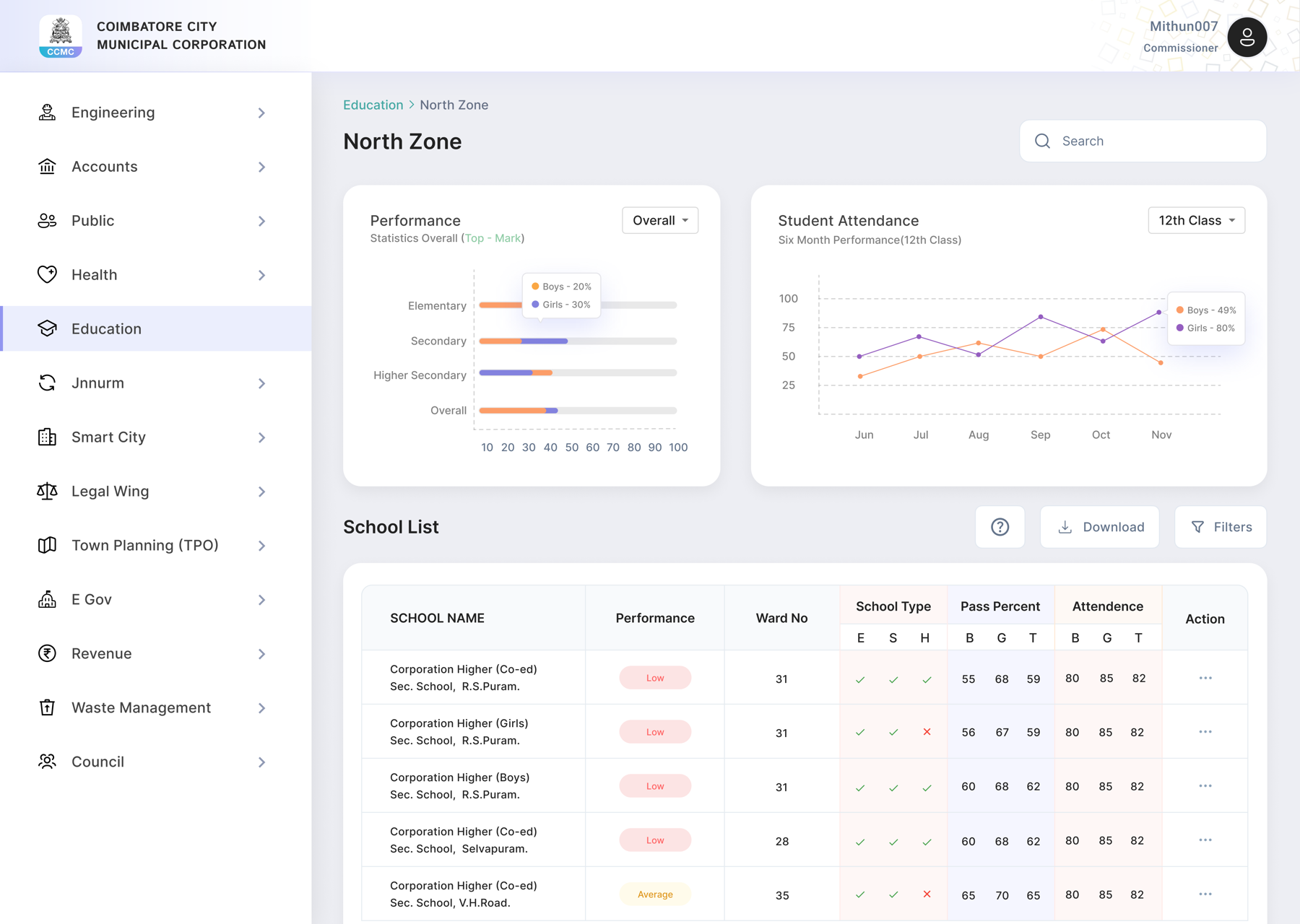Expand the Engineering menu chevron
Image resolution: width=1300 pixels, height=924 pixels.
point(261,113)
